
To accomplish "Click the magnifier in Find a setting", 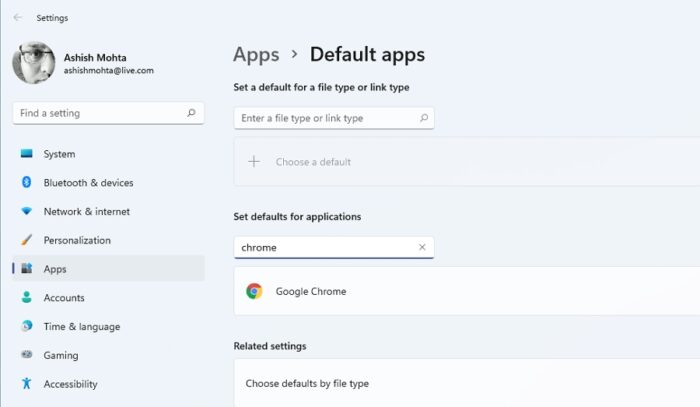I will point(191,113).
